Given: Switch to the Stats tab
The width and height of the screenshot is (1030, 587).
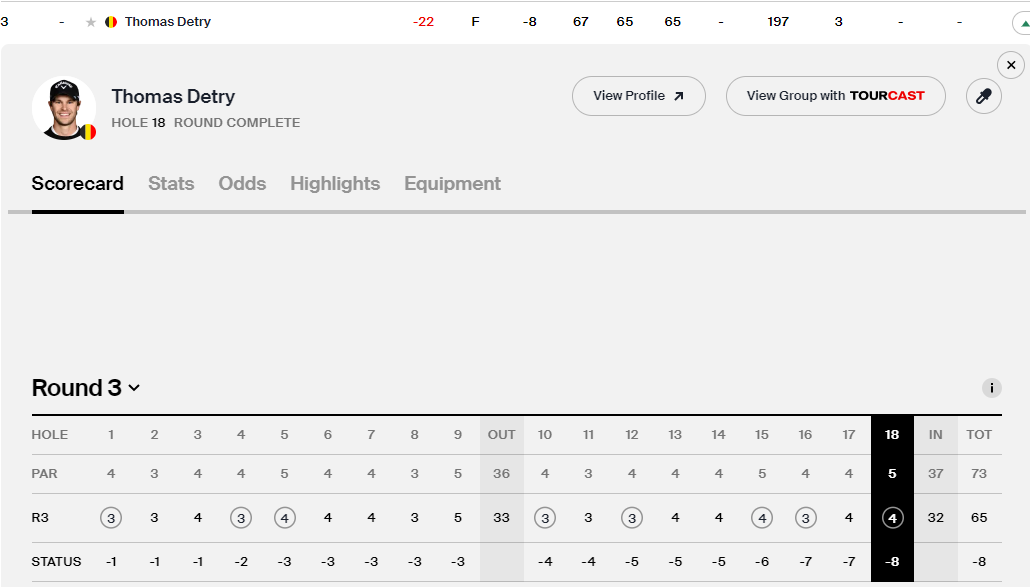Looking at the screenshot, I should click(171, 184).
